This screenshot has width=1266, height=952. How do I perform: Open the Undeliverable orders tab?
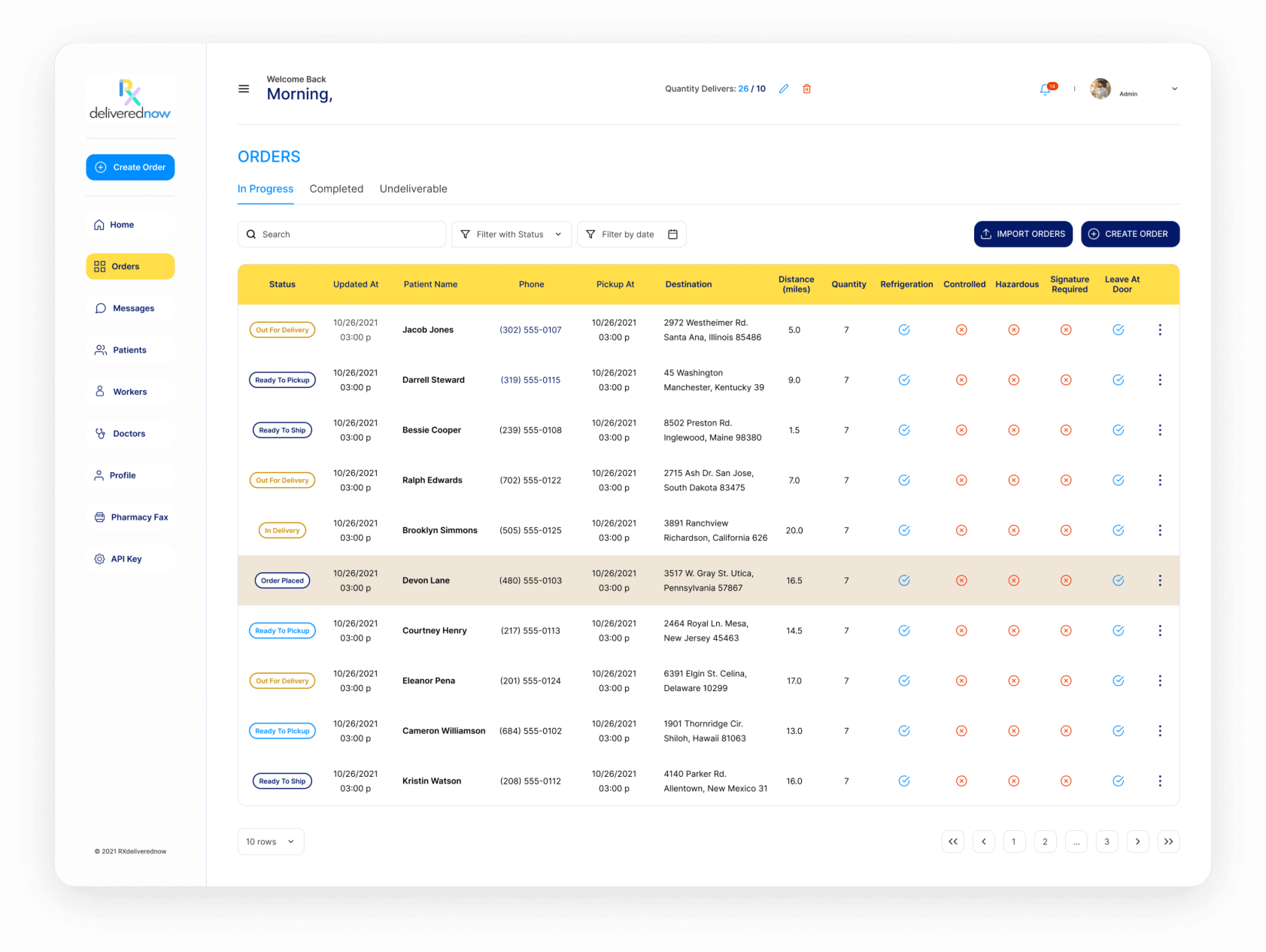[413, 189]
